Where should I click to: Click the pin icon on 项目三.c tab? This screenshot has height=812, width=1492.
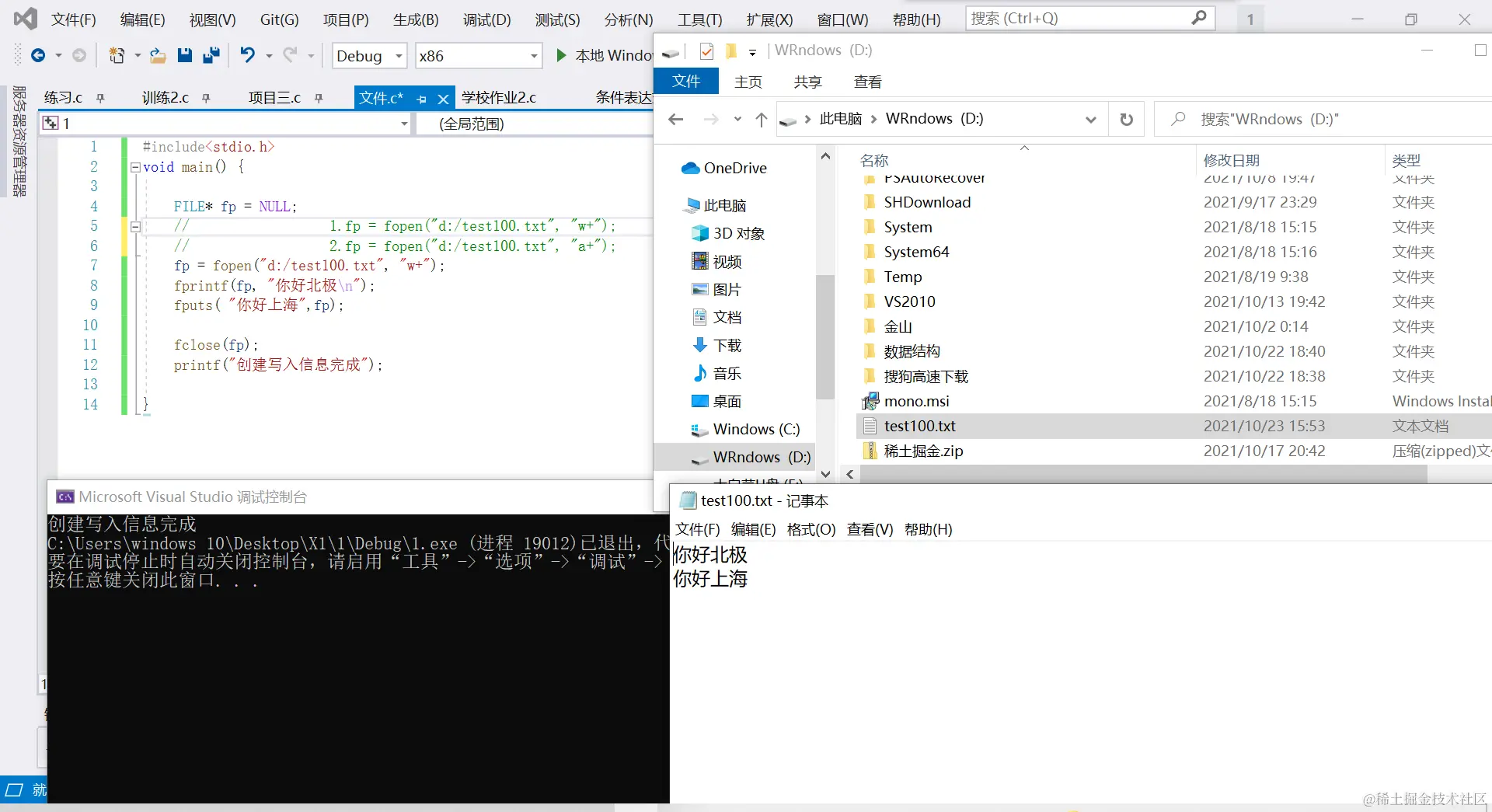[319, 98]
